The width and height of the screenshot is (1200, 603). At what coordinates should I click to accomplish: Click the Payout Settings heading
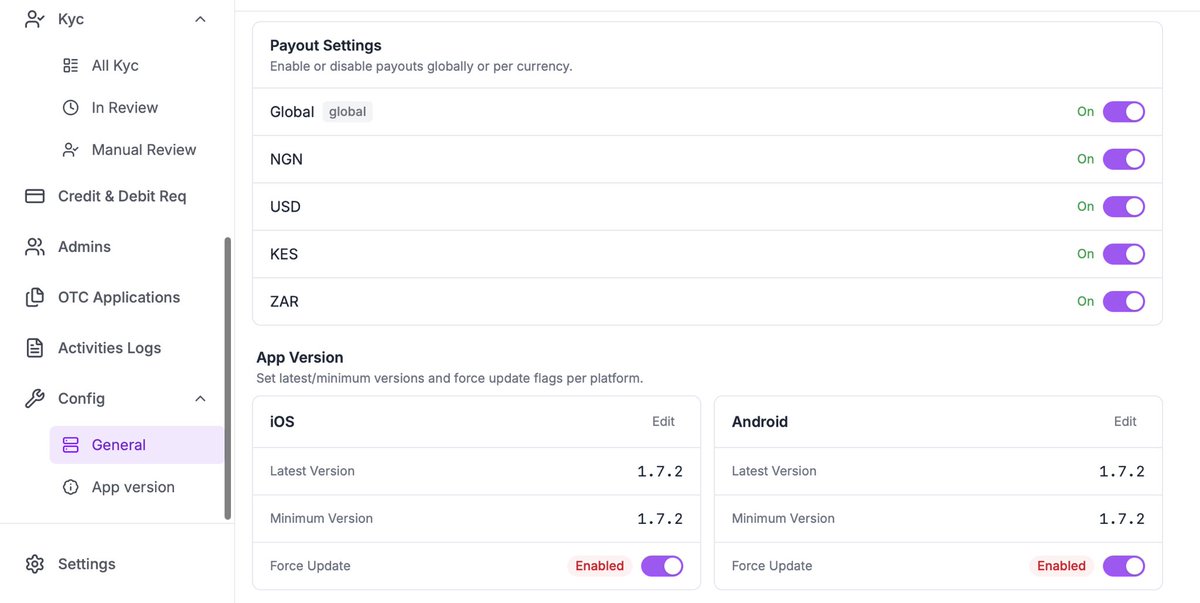[x=326, y=46]
